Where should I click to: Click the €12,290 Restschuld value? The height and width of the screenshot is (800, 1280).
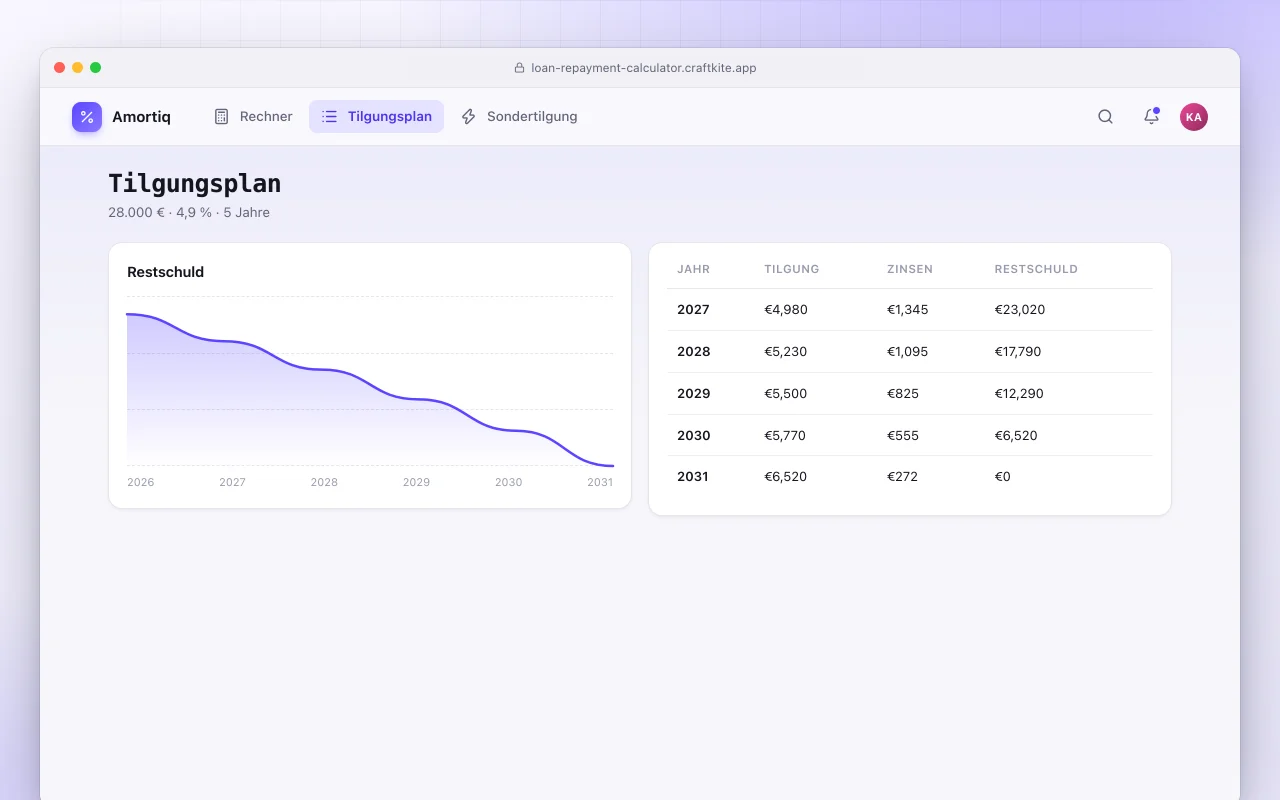coord(1019,394)
